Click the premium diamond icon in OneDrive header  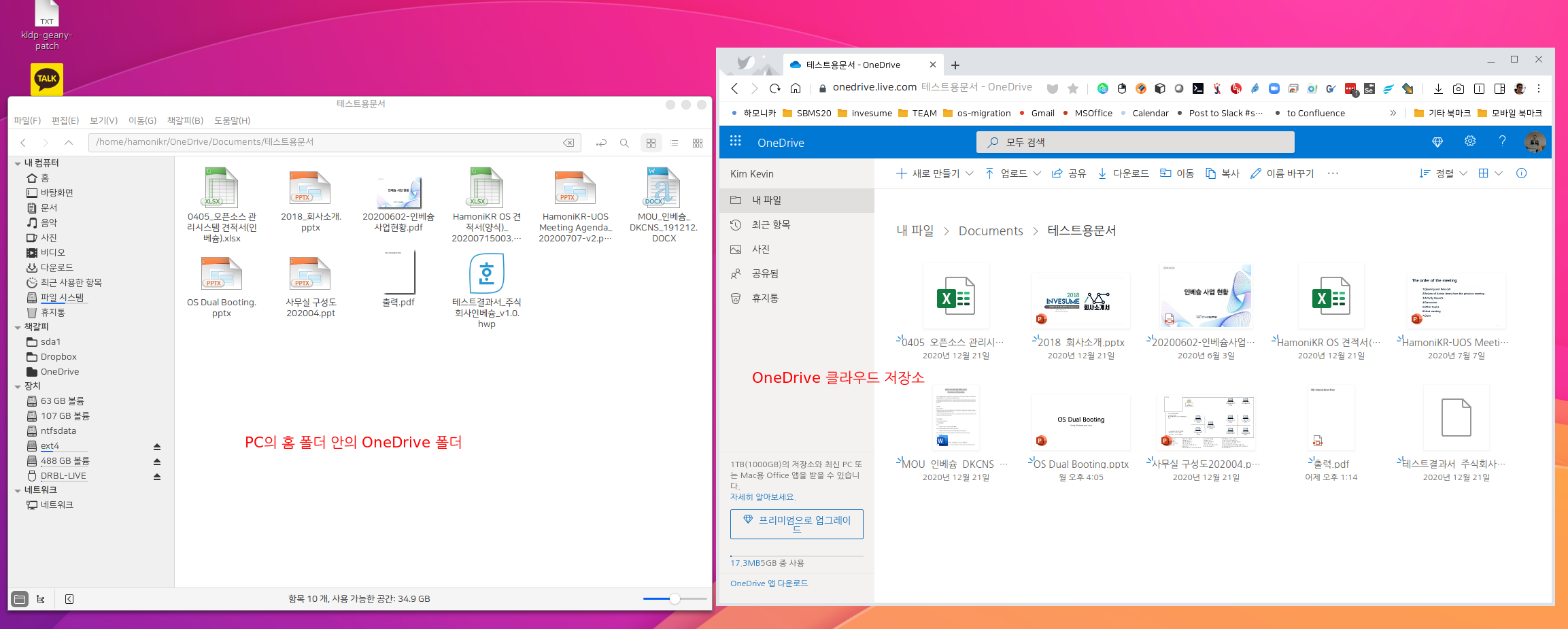[1437, 142]
